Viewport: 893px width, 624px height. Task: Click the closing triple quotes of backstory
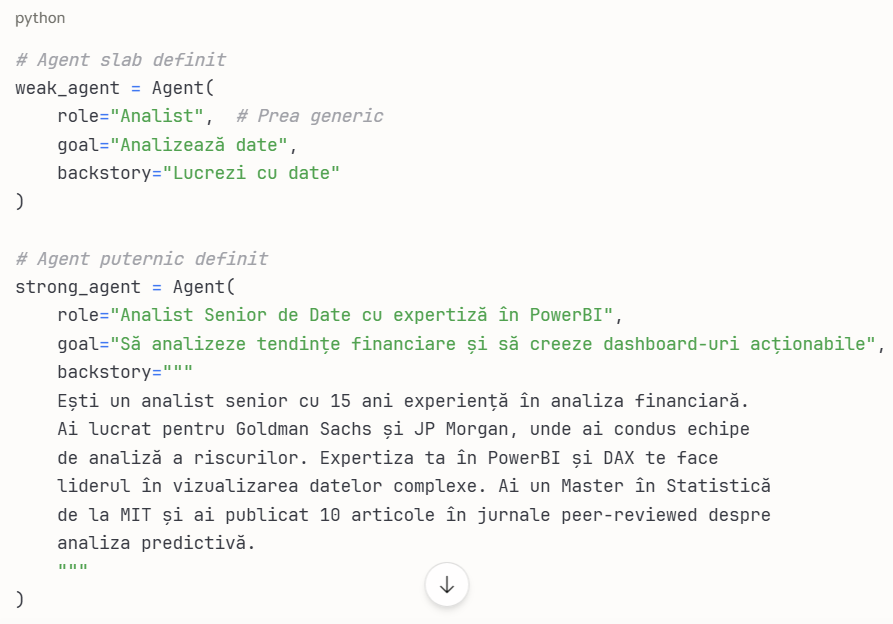click(73, 571)
